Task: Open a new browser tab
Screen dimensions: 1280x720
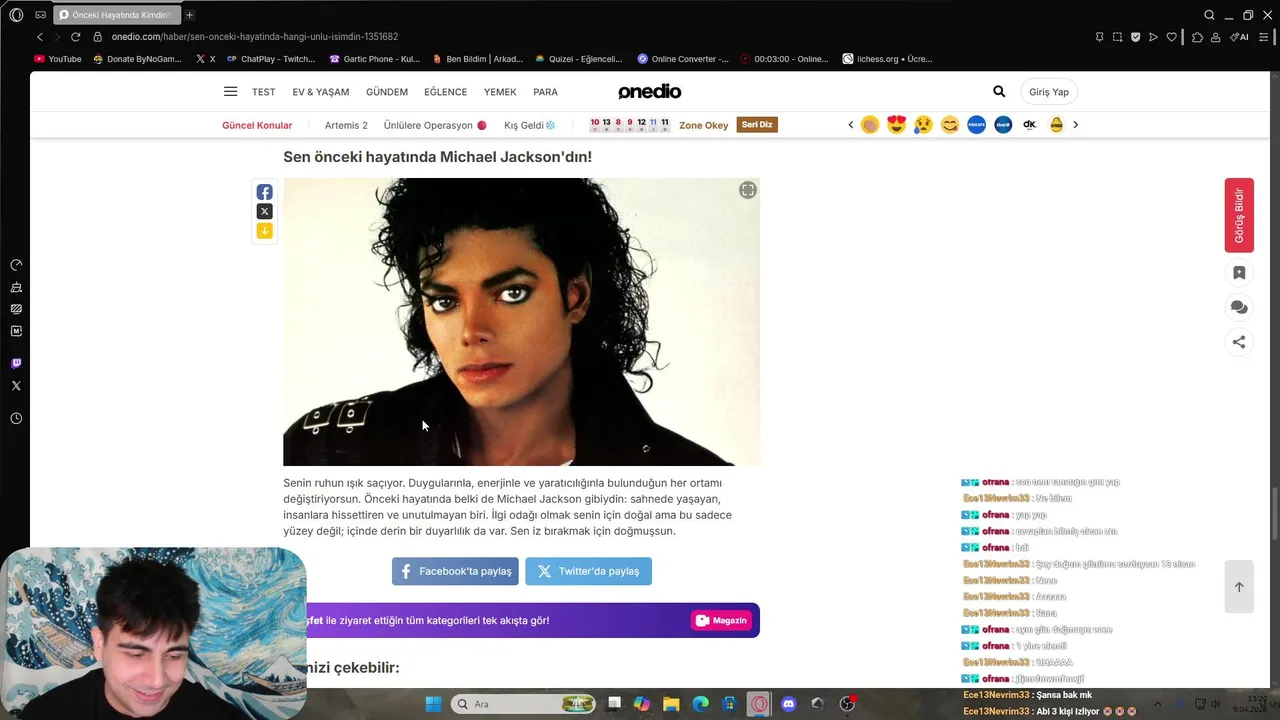Action: coord(189,15)
